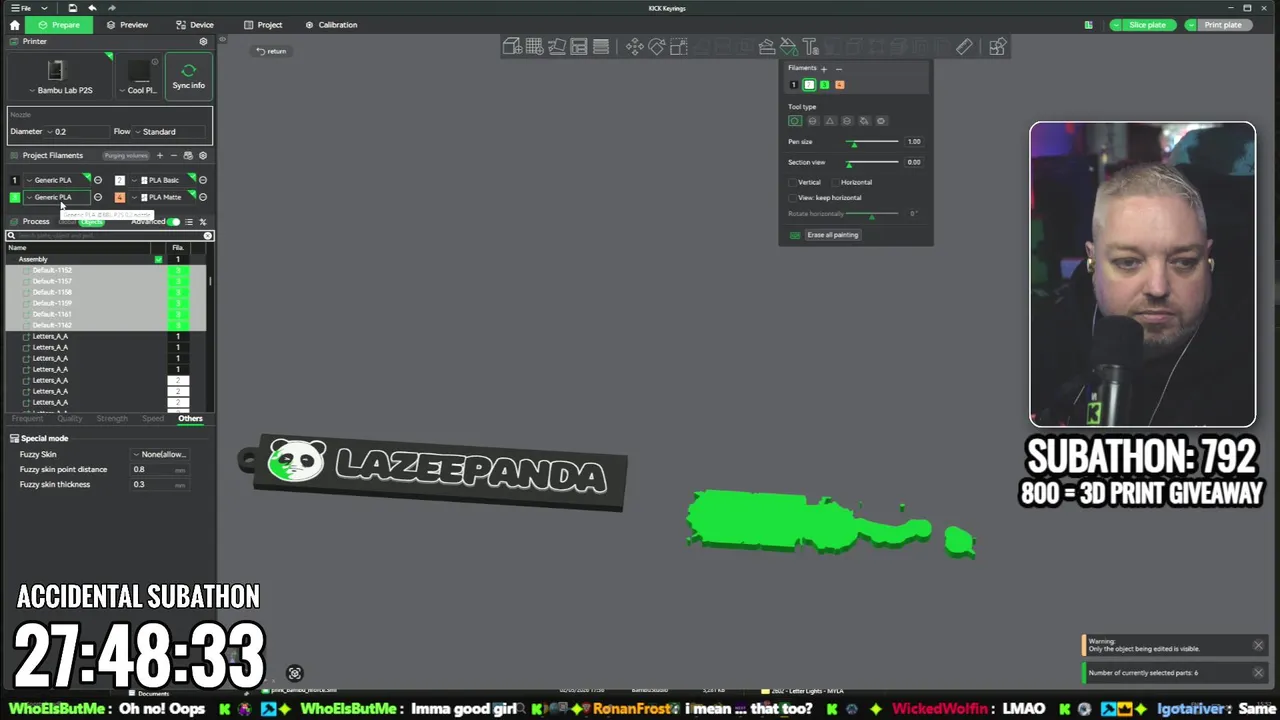Open filament 2 PLA Basic dropdown
Image resolution: width=1280 pixels, height=720 pixels.
161,181
